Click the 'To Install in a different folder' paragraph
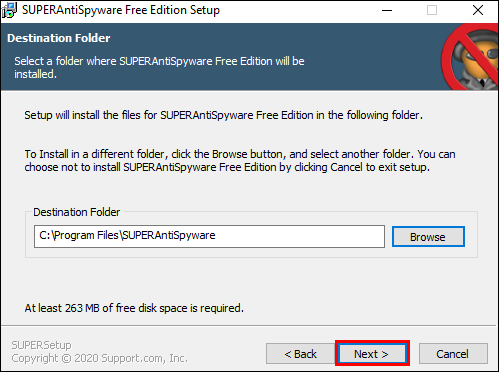 (x=240, y=161)
